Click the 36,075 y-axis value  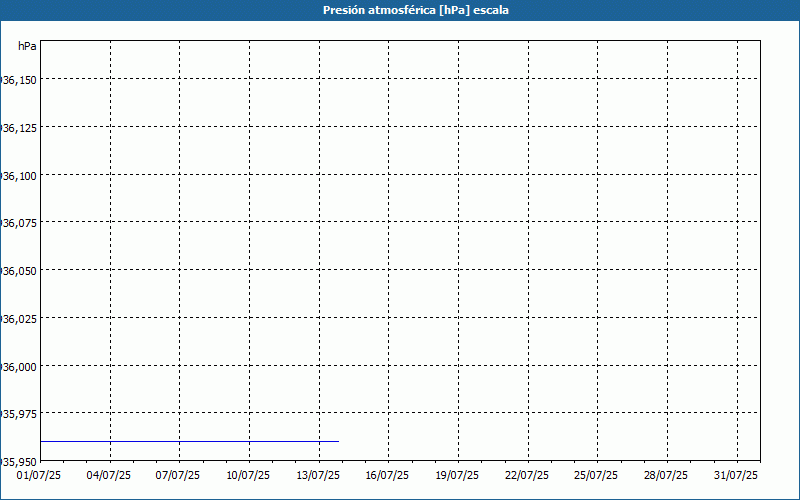coord(18,222)
